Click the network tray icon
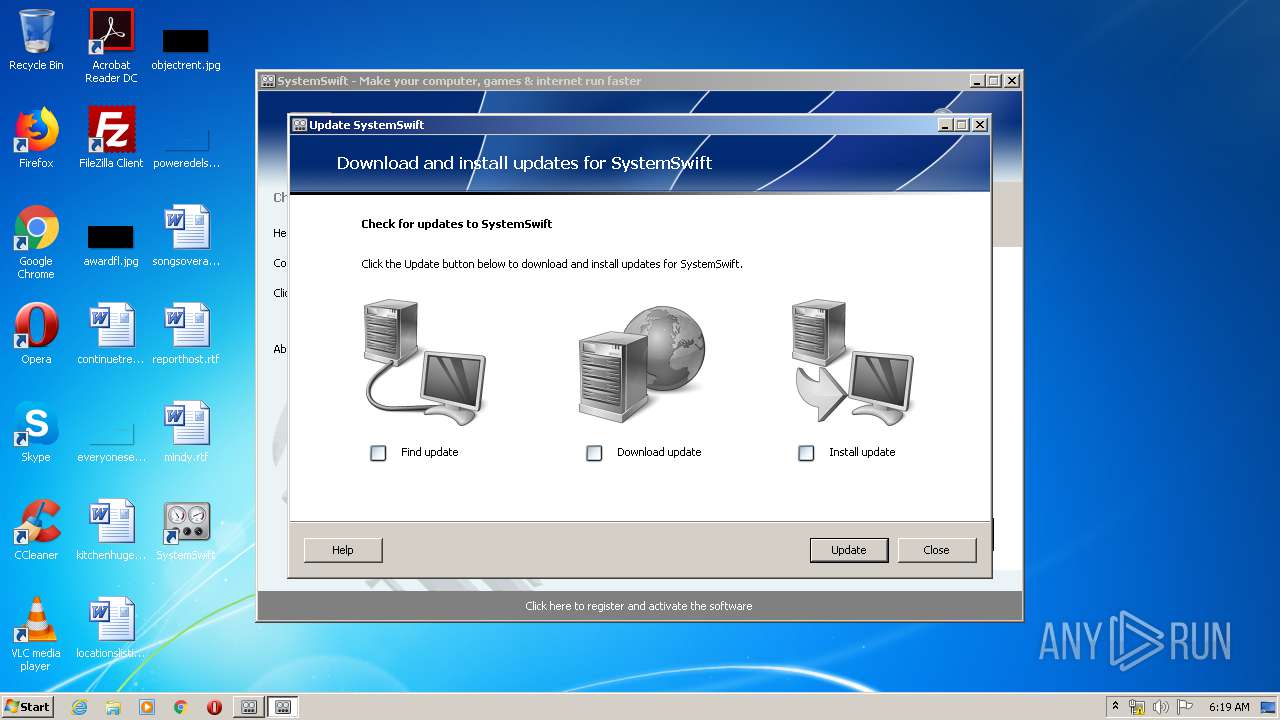 click(1138, 707)
